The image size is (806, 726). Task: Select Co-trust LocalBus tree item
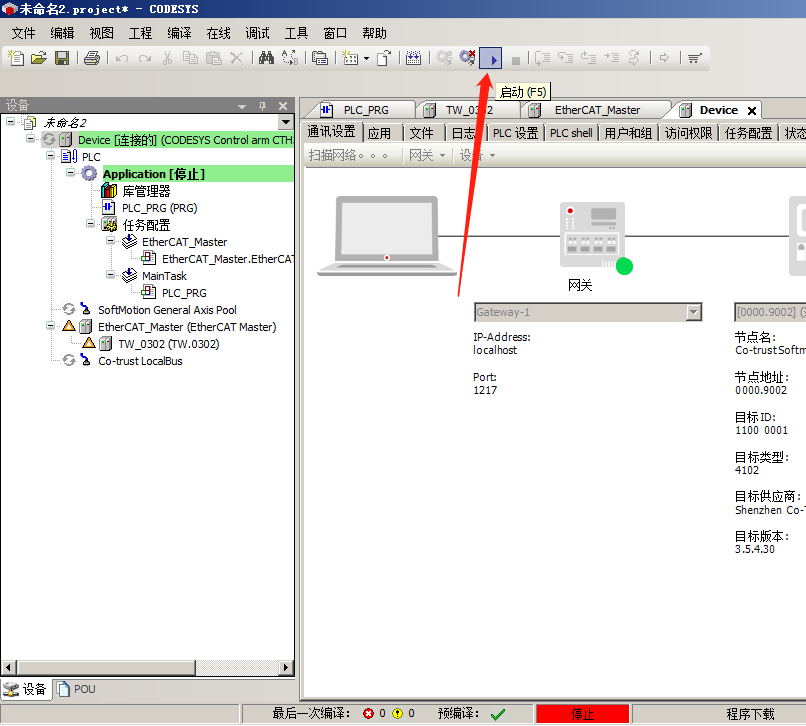point(140,361)
